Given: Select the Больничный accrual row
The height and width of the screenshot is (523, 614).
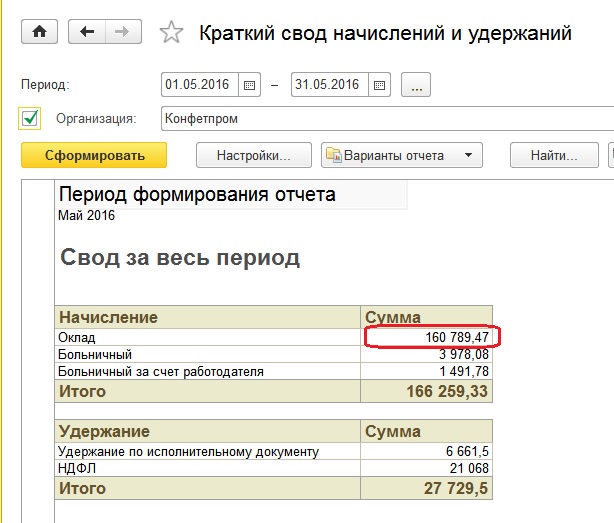Looking at the screenshot, I should click(274, 354).
